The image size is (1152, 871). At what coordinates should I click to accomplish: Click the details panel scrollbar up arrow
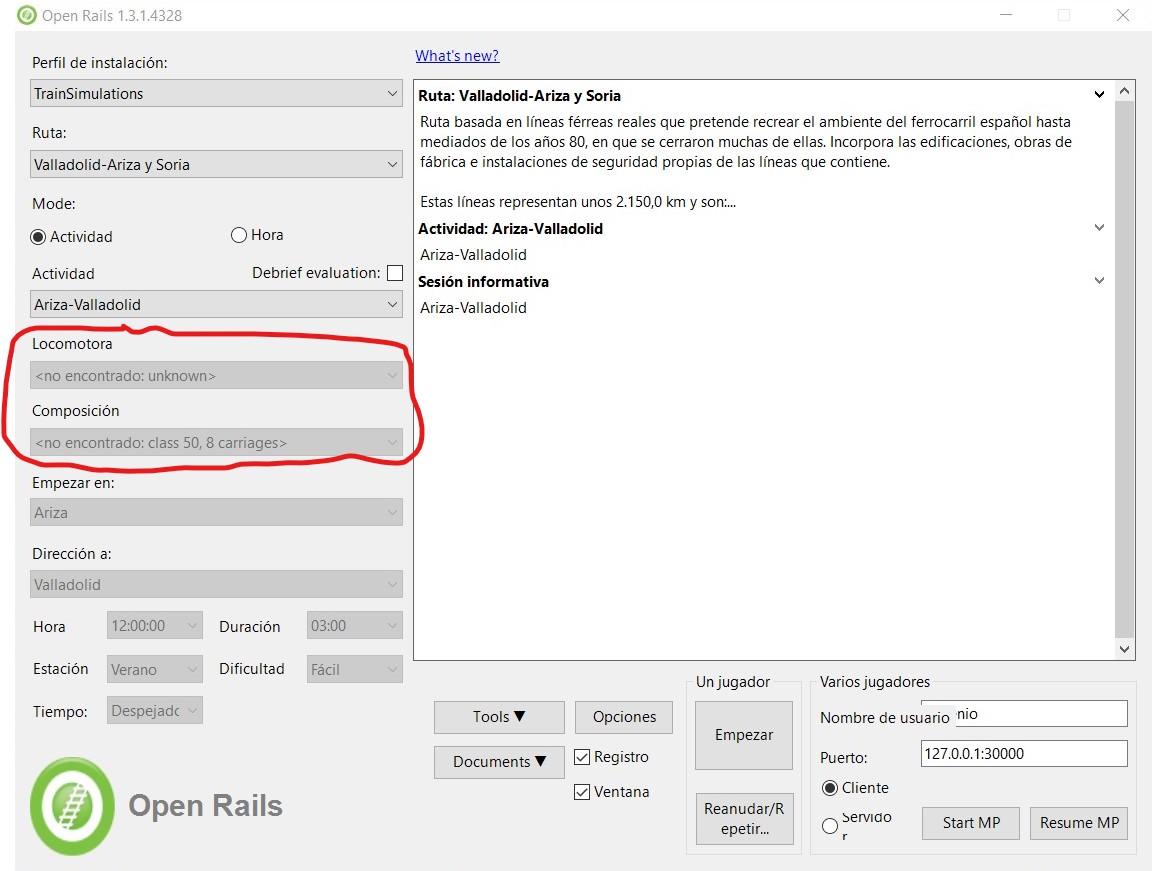(1124, 91)
